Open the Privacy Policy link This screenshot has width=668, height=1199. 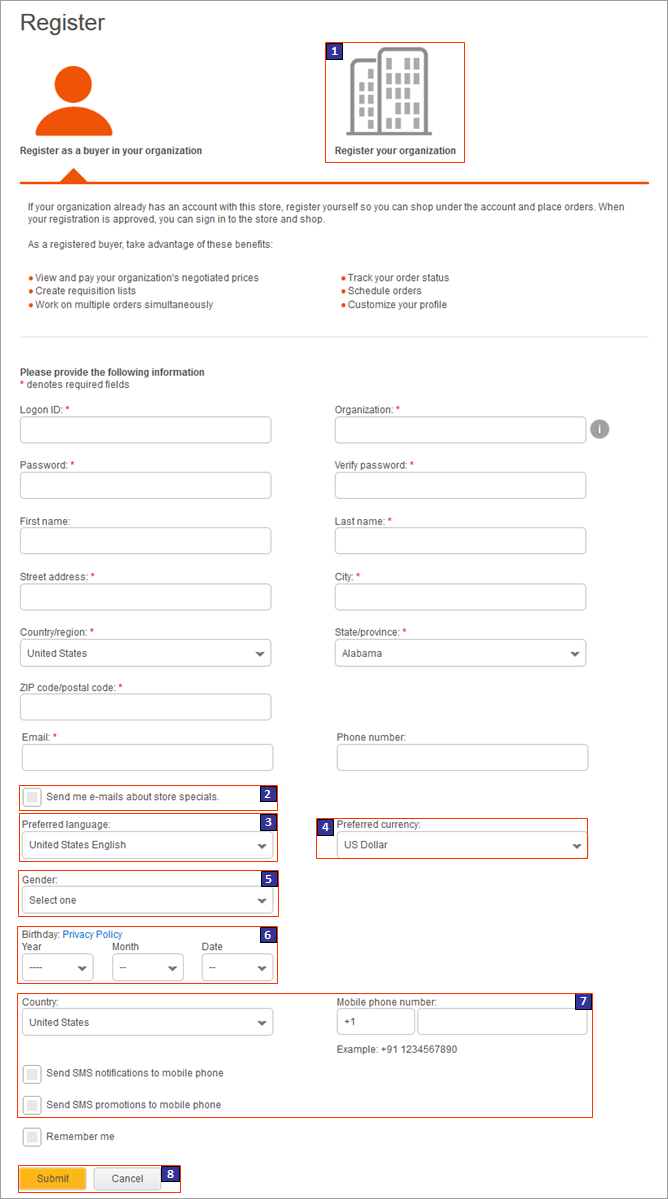92,934
